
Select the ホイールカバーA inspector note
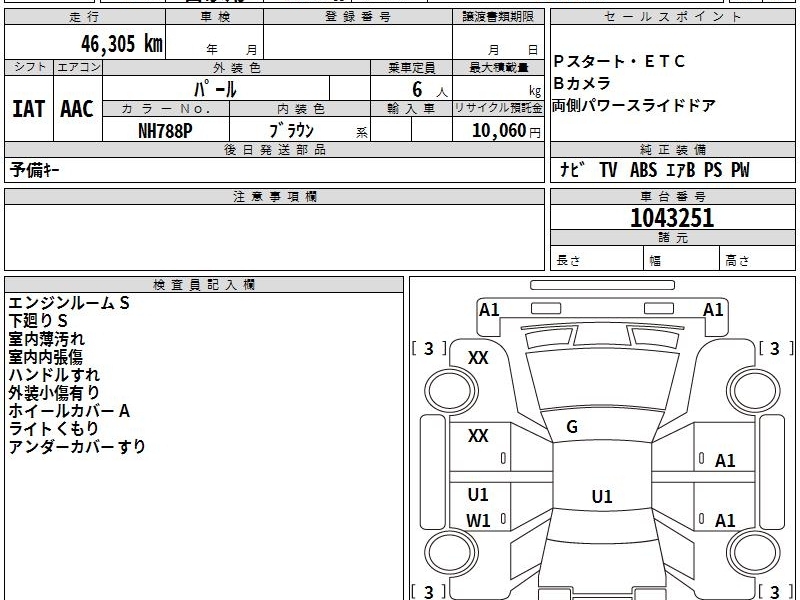[69, 411]
